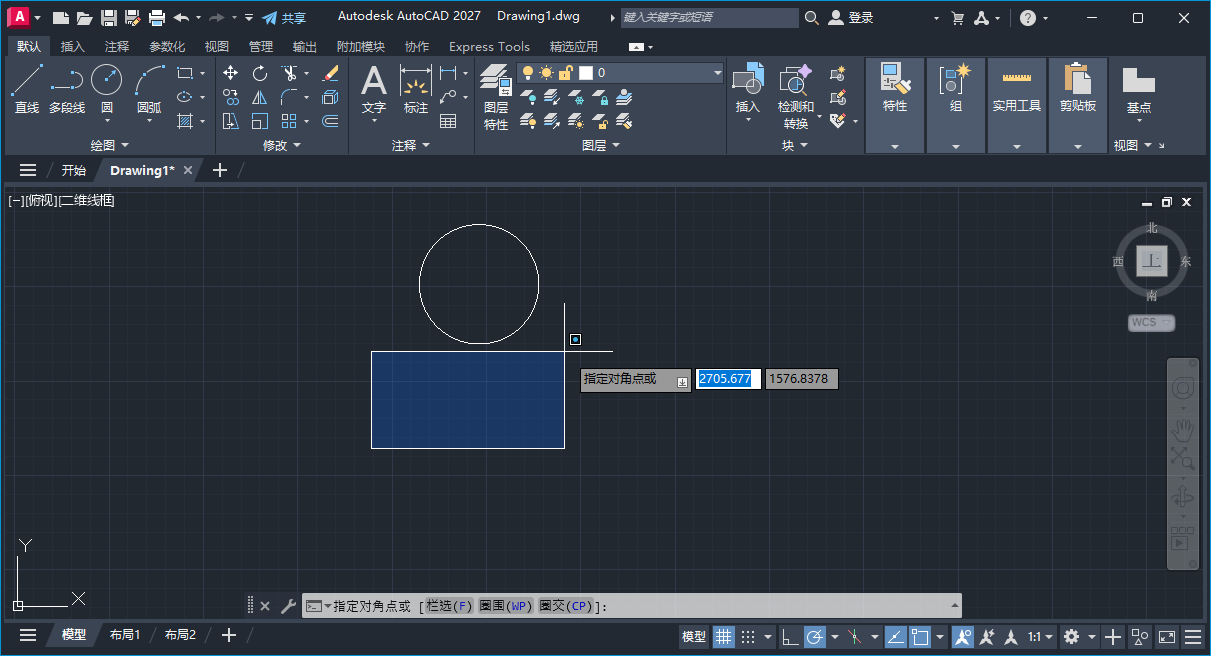Toggle isometric drafting in status bar
1211x656 pixels.
(853, 636)
